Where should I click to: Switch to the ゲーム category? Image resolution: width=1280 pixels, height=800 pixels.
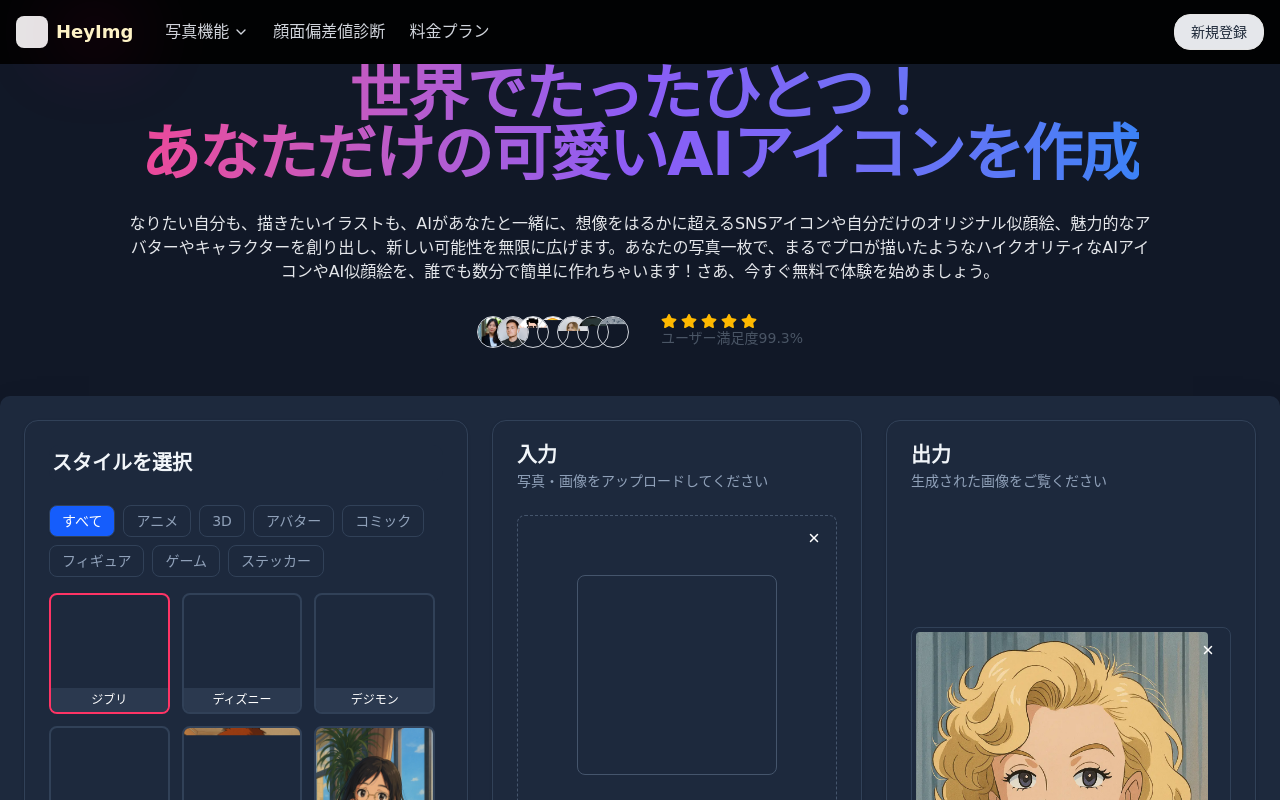point(186,561)
